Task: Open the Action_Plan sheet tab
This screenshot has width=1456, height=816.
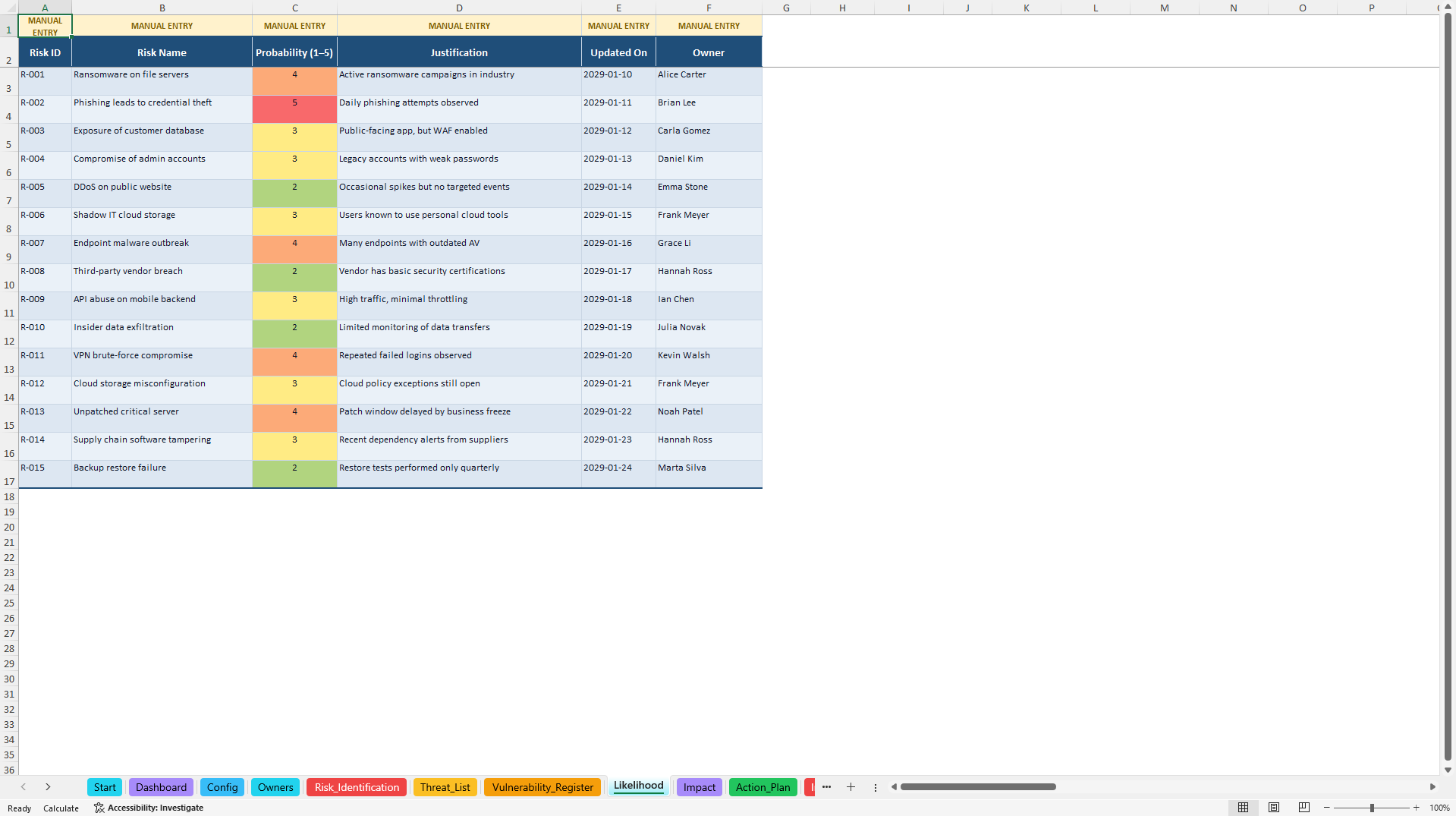Action: 763,787
